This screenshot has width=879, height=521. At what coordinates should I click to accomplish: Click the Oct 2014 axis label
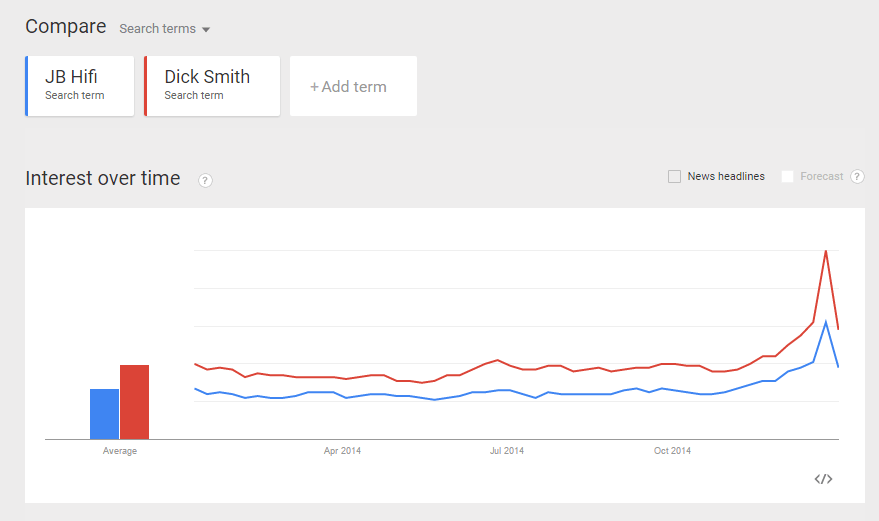click(672, 451)
